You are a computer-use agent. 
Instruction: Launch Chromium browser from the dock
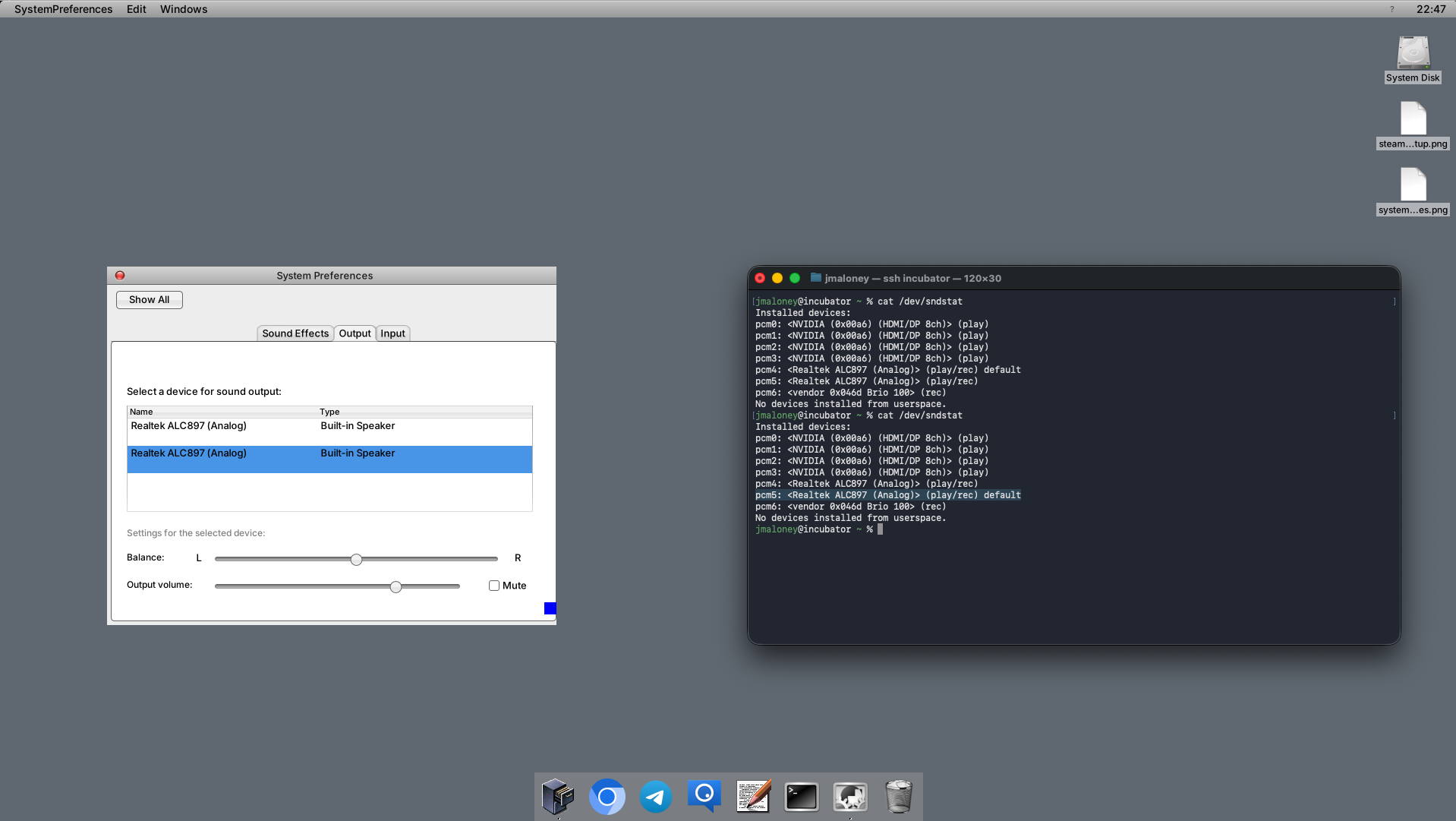[x=607, y=797]
